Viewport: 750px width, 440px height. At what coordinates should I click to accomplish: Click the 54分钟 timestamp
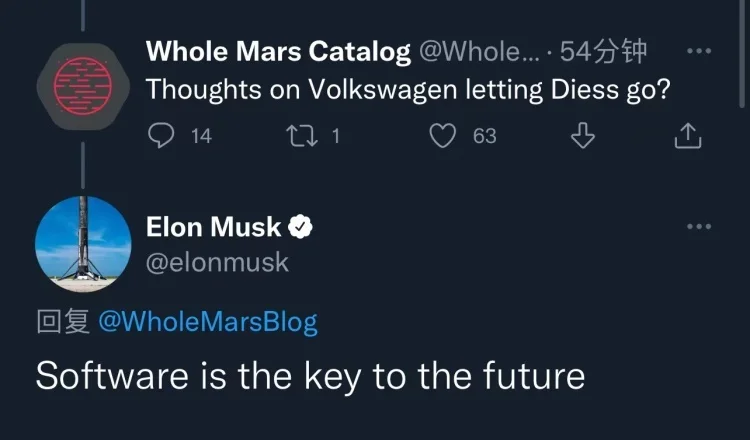(x=604, y=51)
